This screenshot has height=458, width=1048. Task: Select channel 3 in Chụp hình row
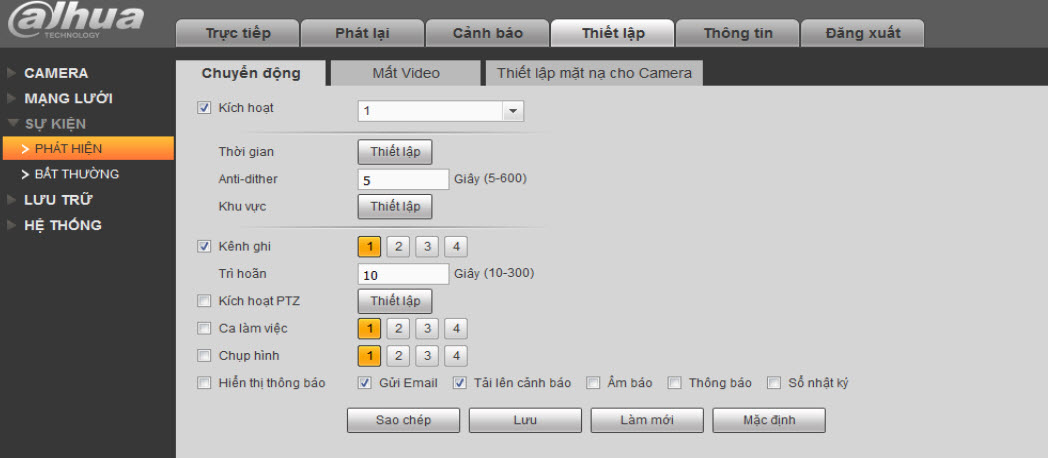[426, 355]
